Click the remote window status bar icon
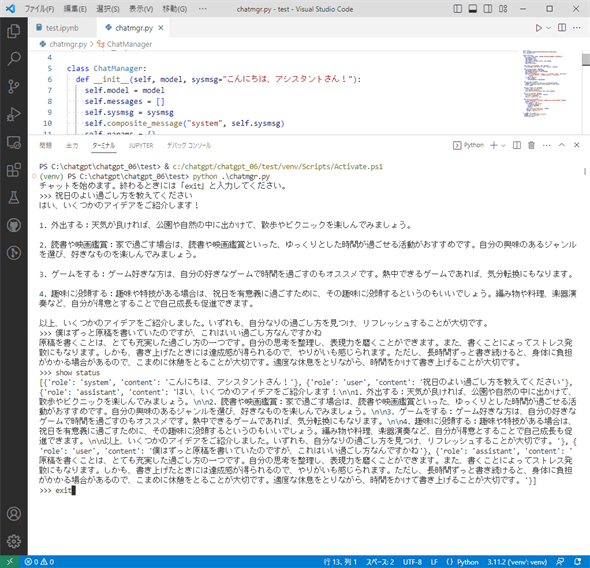590x568 pixels. tap(10, 562)
